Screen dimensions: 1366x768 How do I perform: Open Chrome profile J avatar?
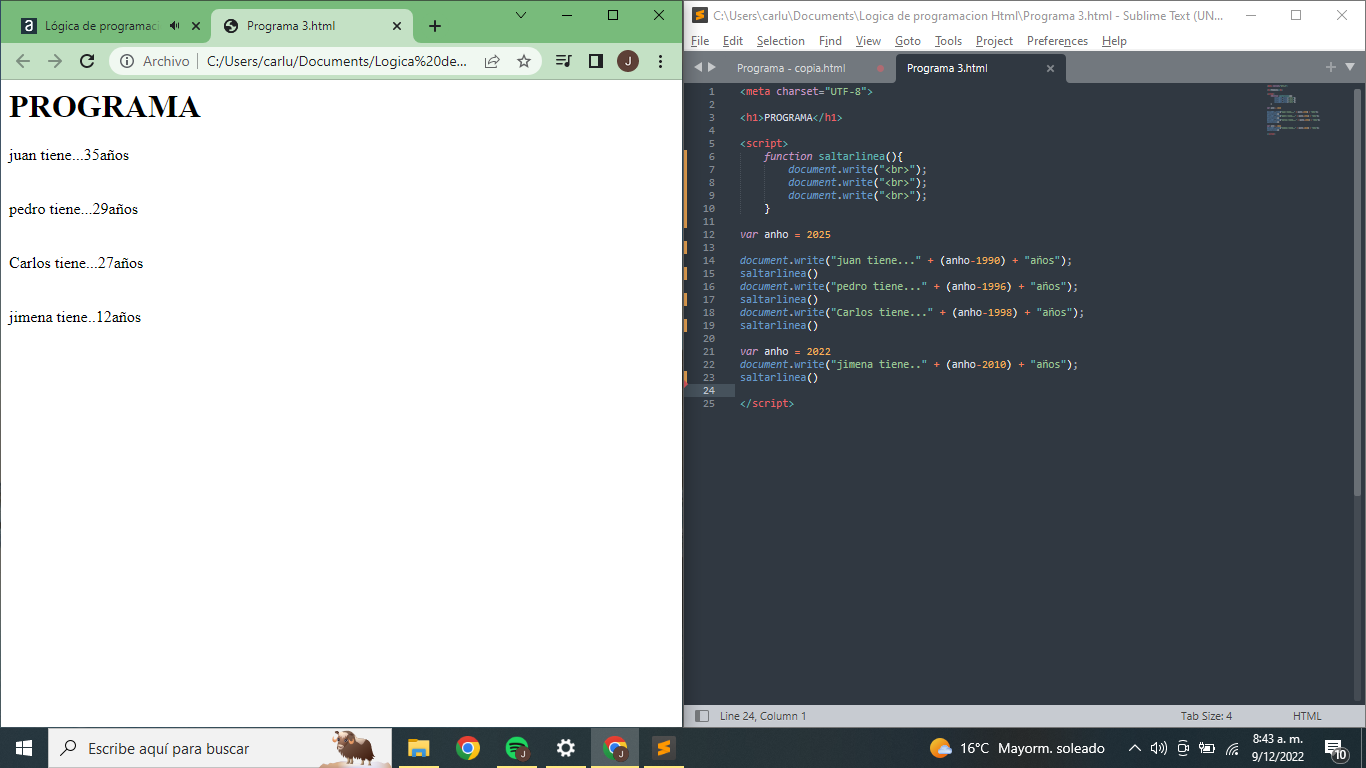coord(628,61)
